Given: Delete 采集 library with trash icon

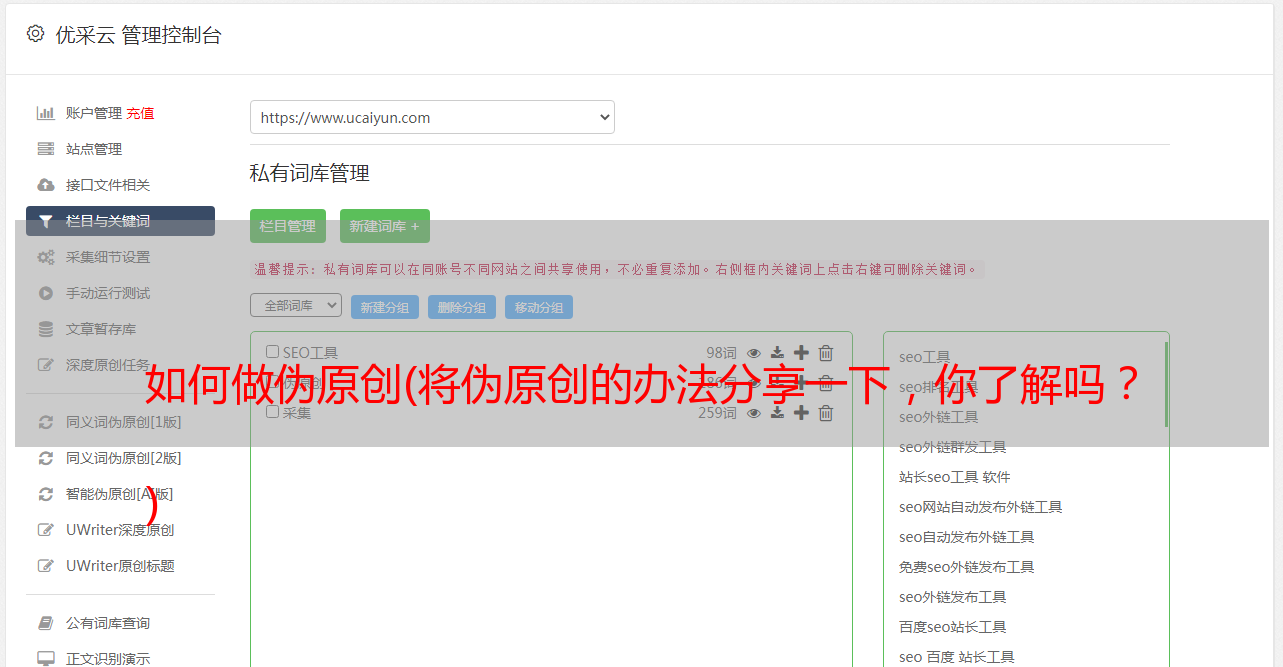Looking at the screenshot, I should coord(826,413).
